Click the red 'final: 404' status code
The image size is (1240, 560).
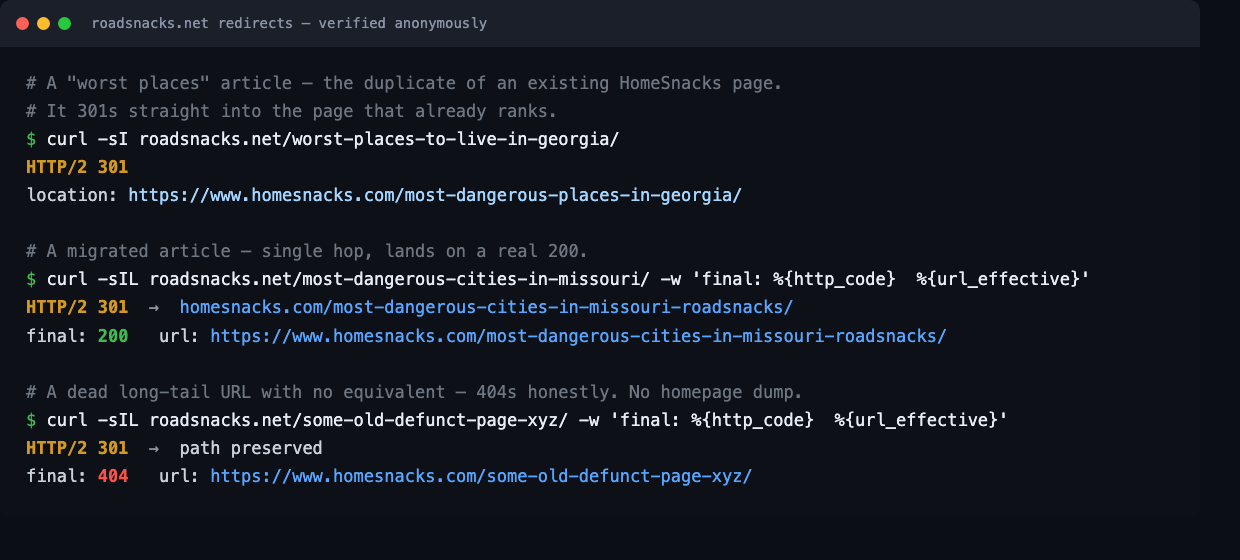[x=113, y=475]
